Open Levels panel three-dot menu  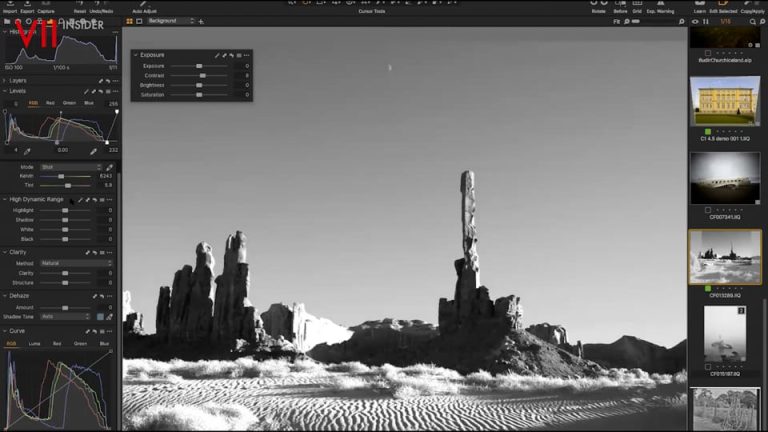coord(116,92)
